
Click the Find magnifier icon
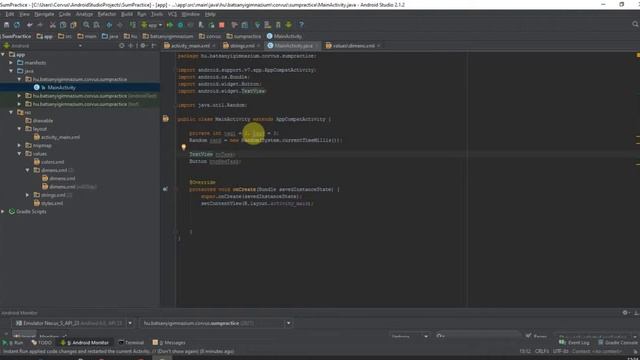86,25
